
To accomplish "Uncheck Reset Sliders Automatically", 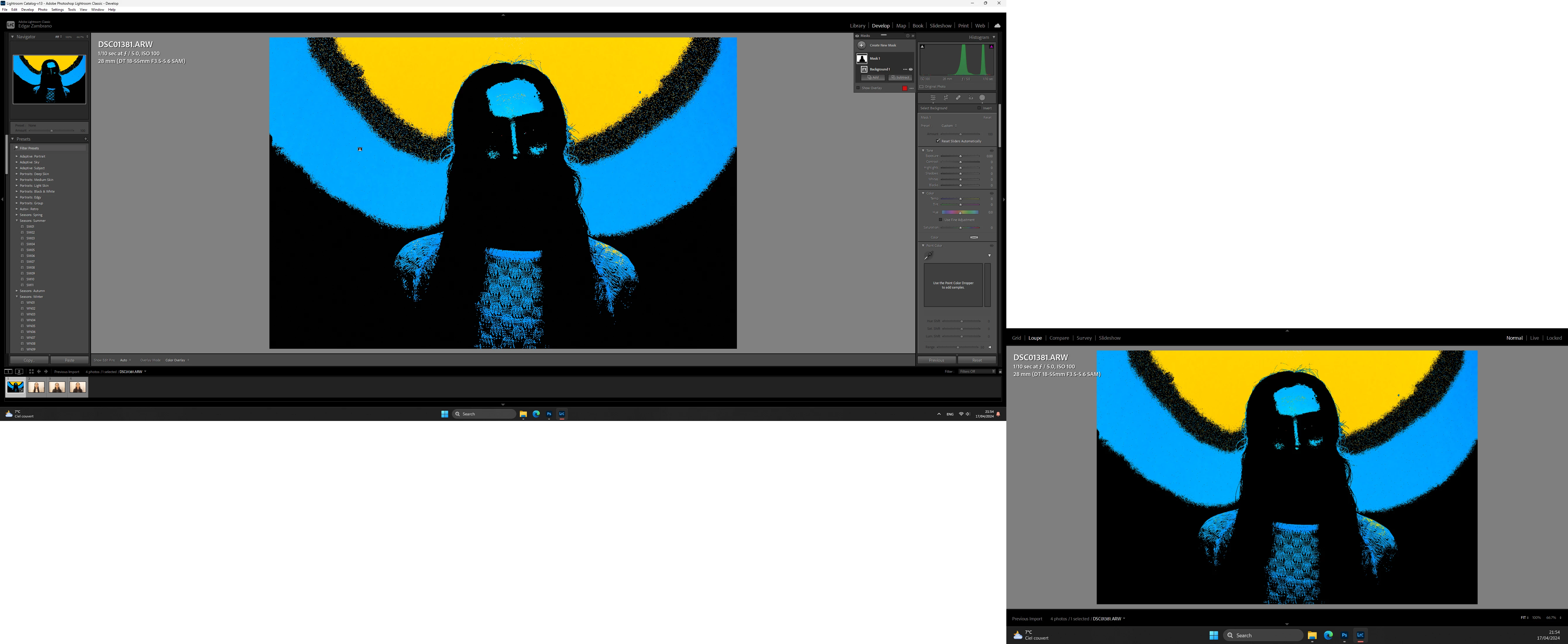I will (x=938, y=141).
